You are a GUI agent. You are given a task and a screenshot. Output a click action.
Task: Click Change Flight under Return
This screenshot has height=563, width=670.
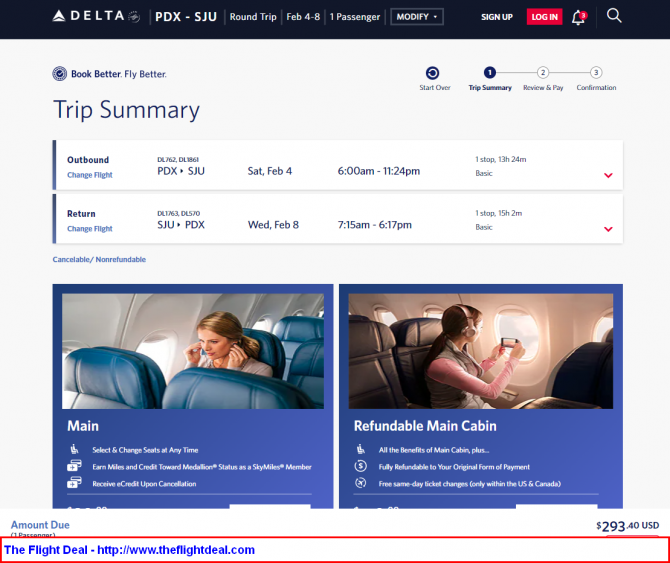coord(90,229)
